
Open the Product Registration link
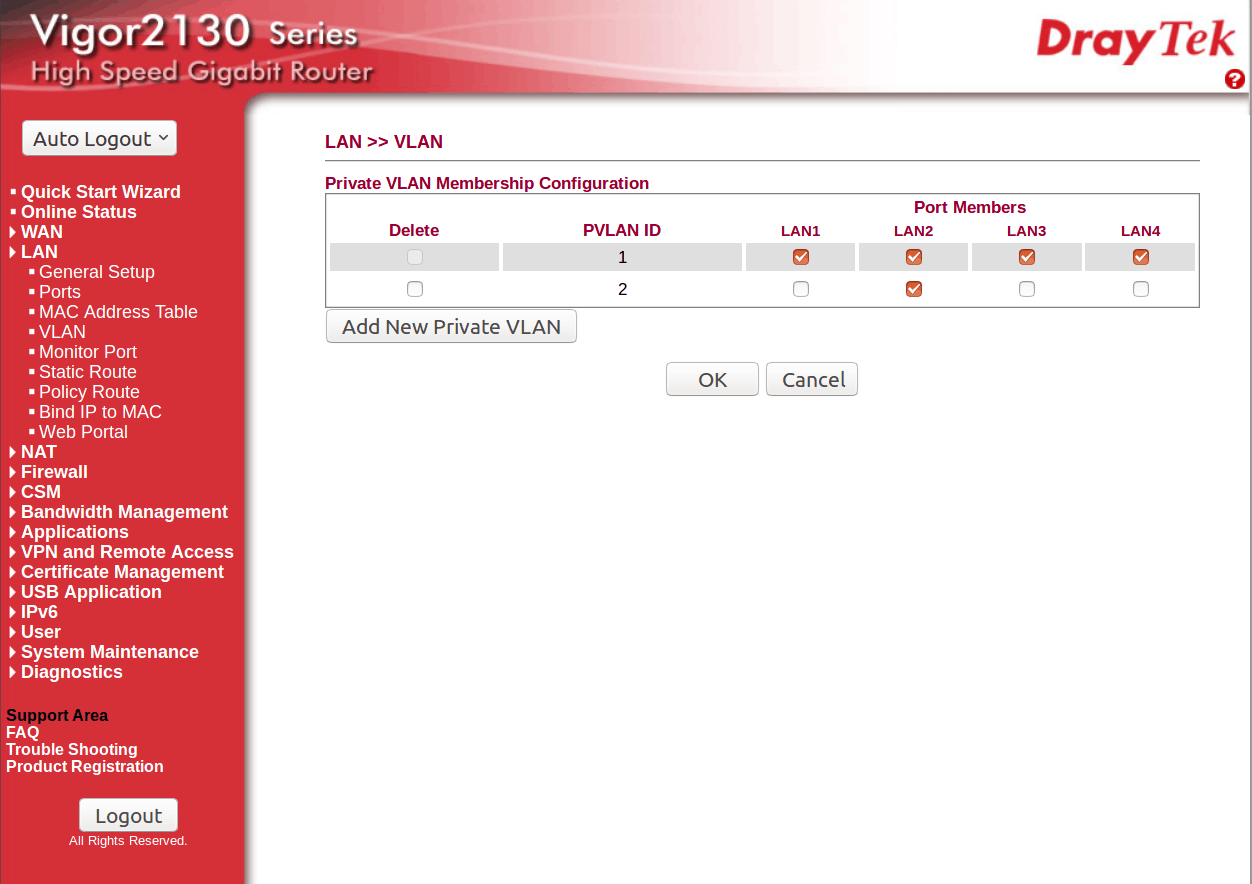coord(85,767)
